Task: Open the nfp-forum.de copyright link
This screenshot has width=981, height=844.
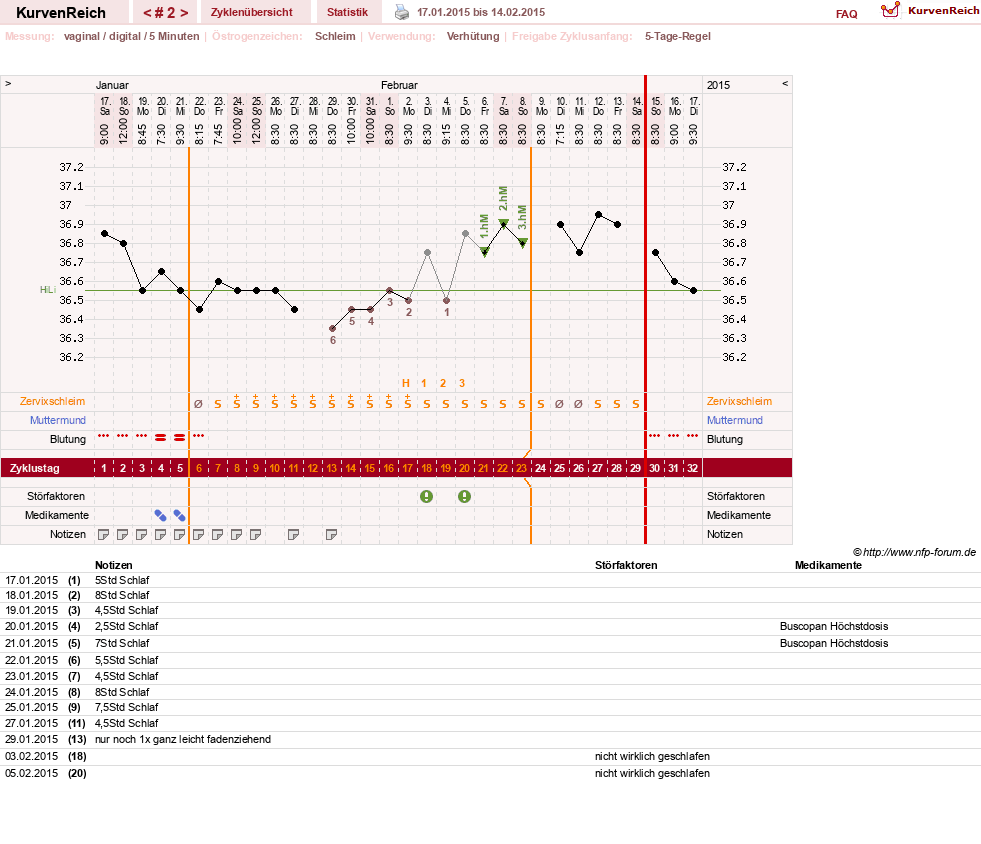Action: [914, 552]
